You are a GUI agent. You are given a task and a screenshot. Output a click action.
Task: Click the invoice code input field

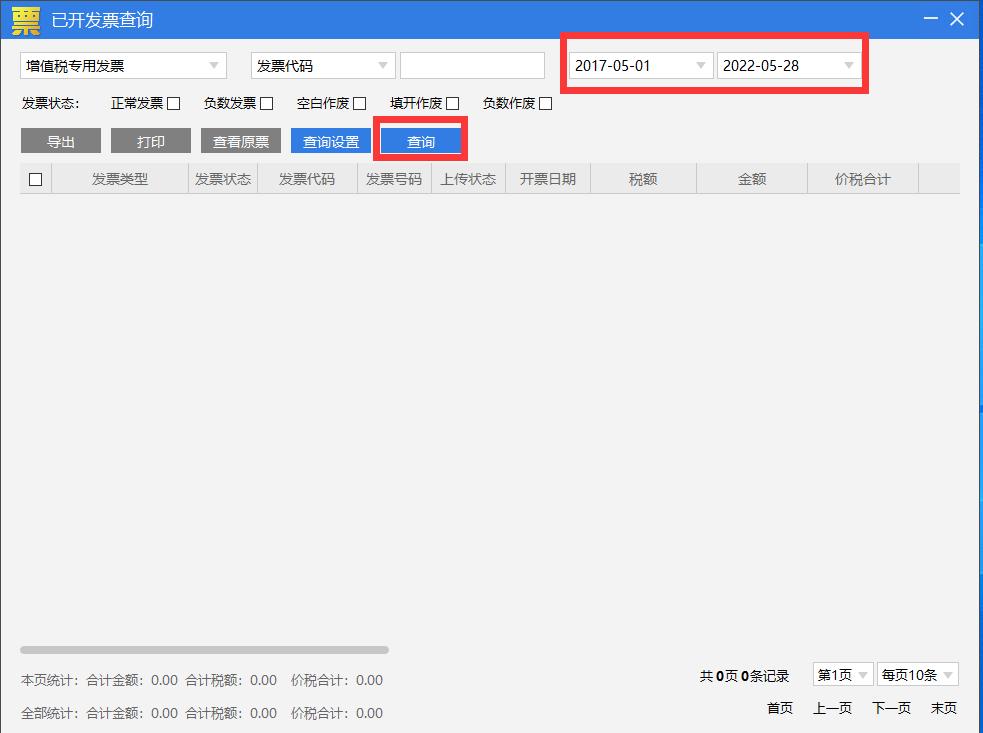471,65
